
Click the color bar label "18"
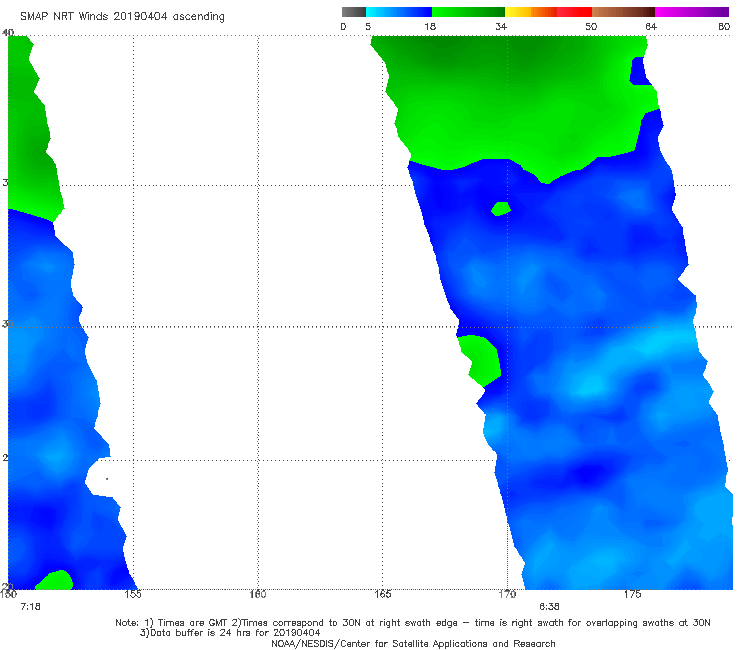point(430,27)
